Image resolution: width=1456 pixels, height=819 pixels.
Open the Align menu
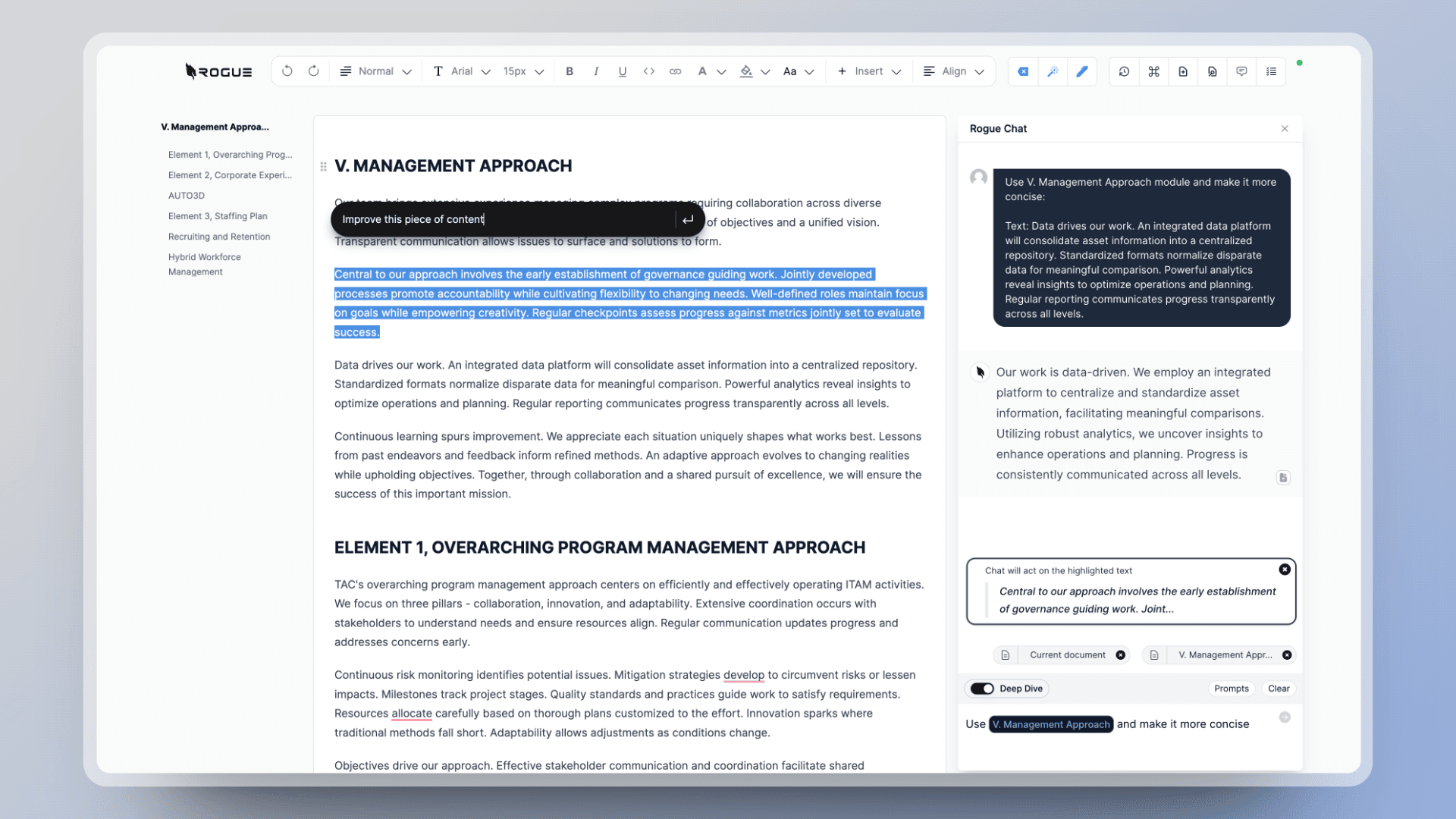(x=954, y=71)
